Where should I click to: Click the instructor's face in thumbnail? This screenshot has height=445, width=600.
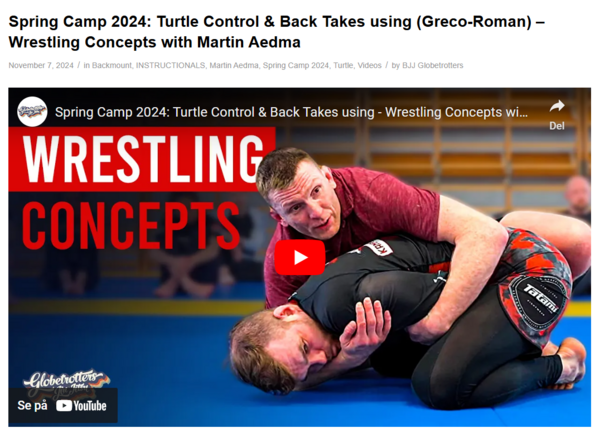coord(302,199)
